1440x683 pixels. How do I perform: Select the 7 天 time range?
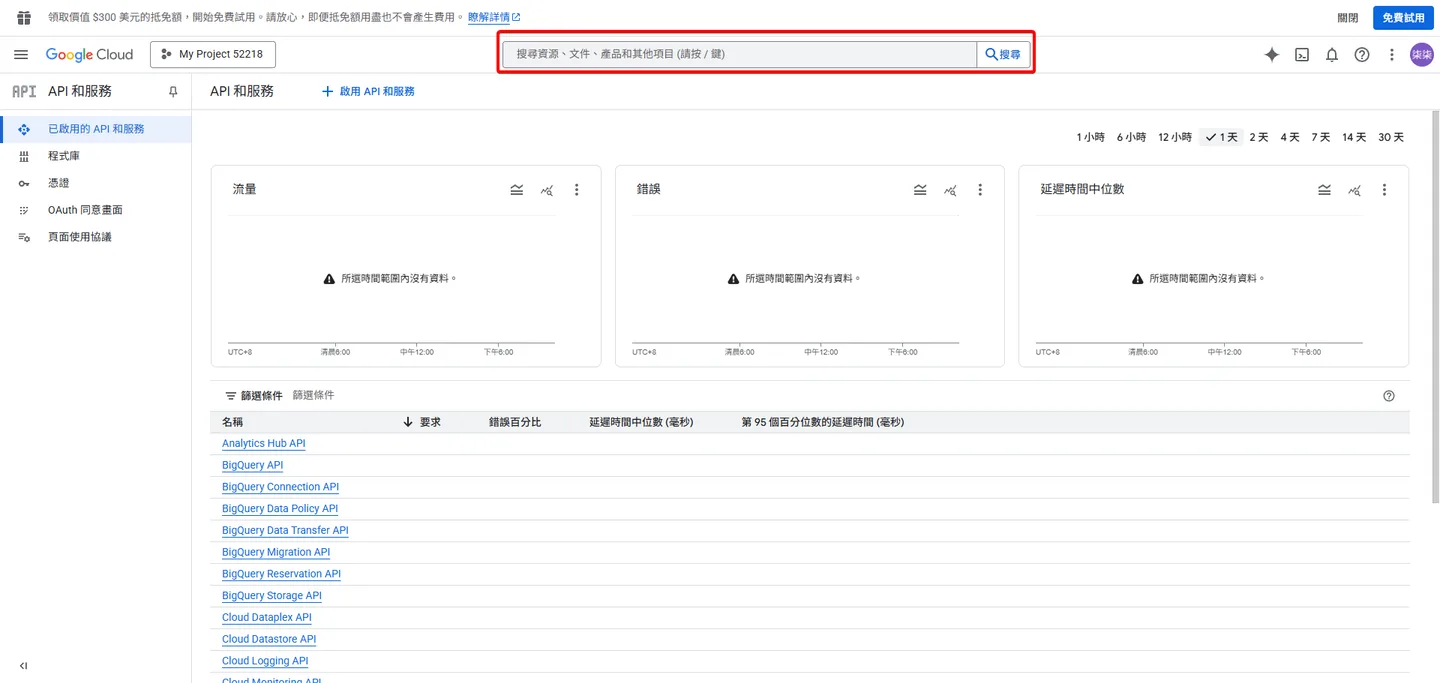(x=1321, y=137)
